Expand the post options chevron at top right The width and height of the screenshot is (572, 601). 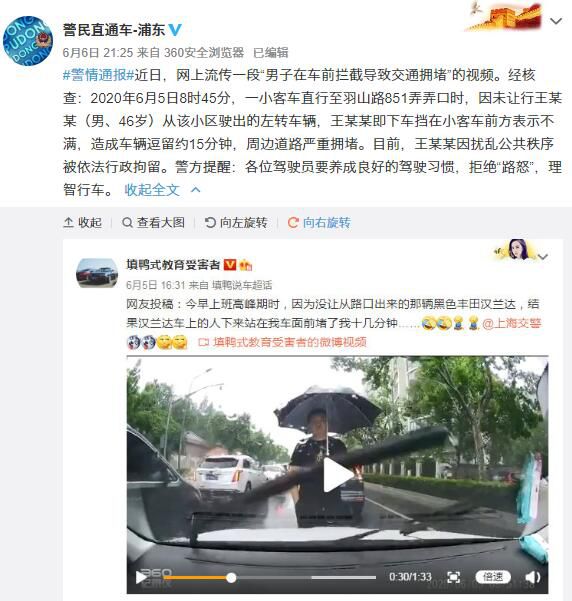pos(556,21)
